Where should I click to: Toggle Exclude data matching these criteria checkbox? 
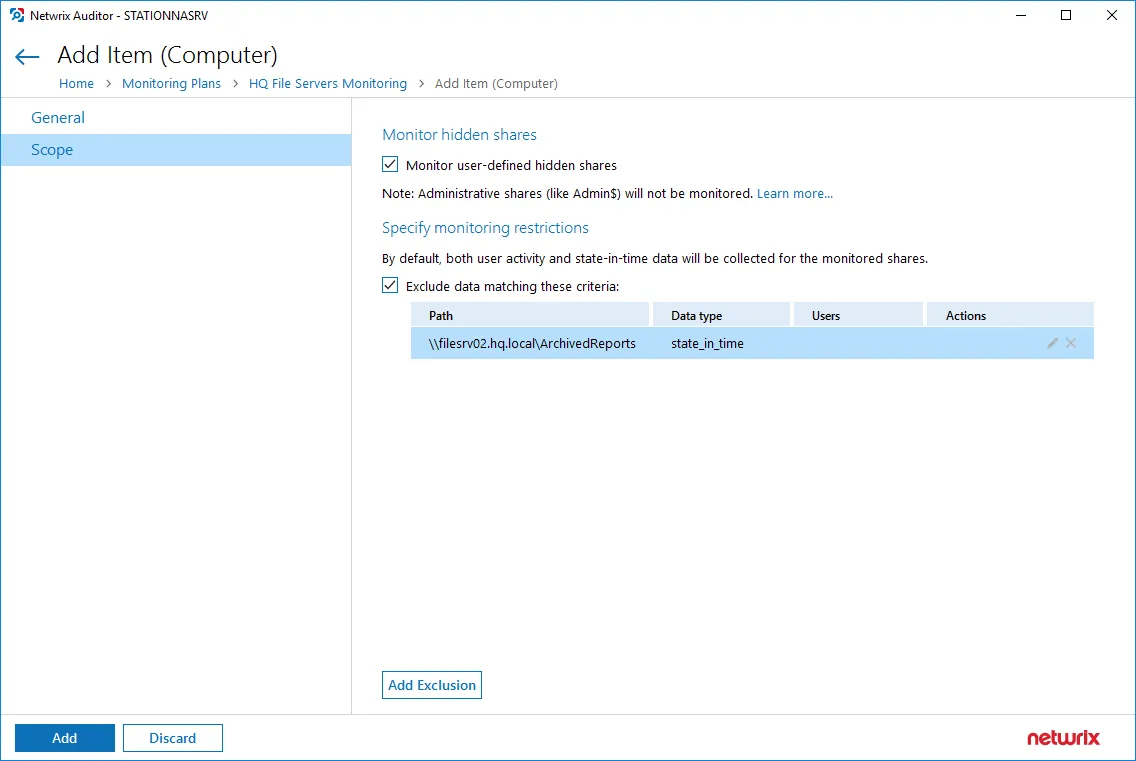[390, 286]
